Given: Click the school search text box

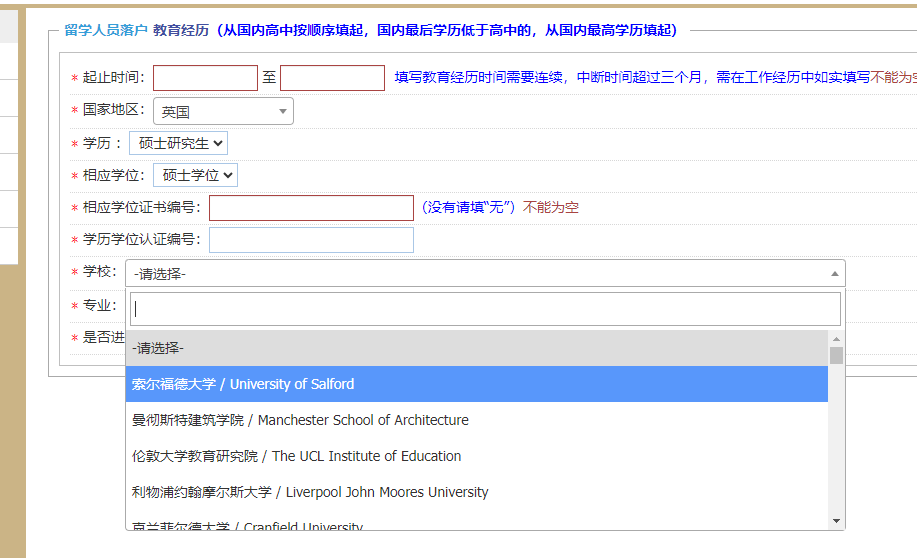Looking at the screenshot, I should click(485, 309).
